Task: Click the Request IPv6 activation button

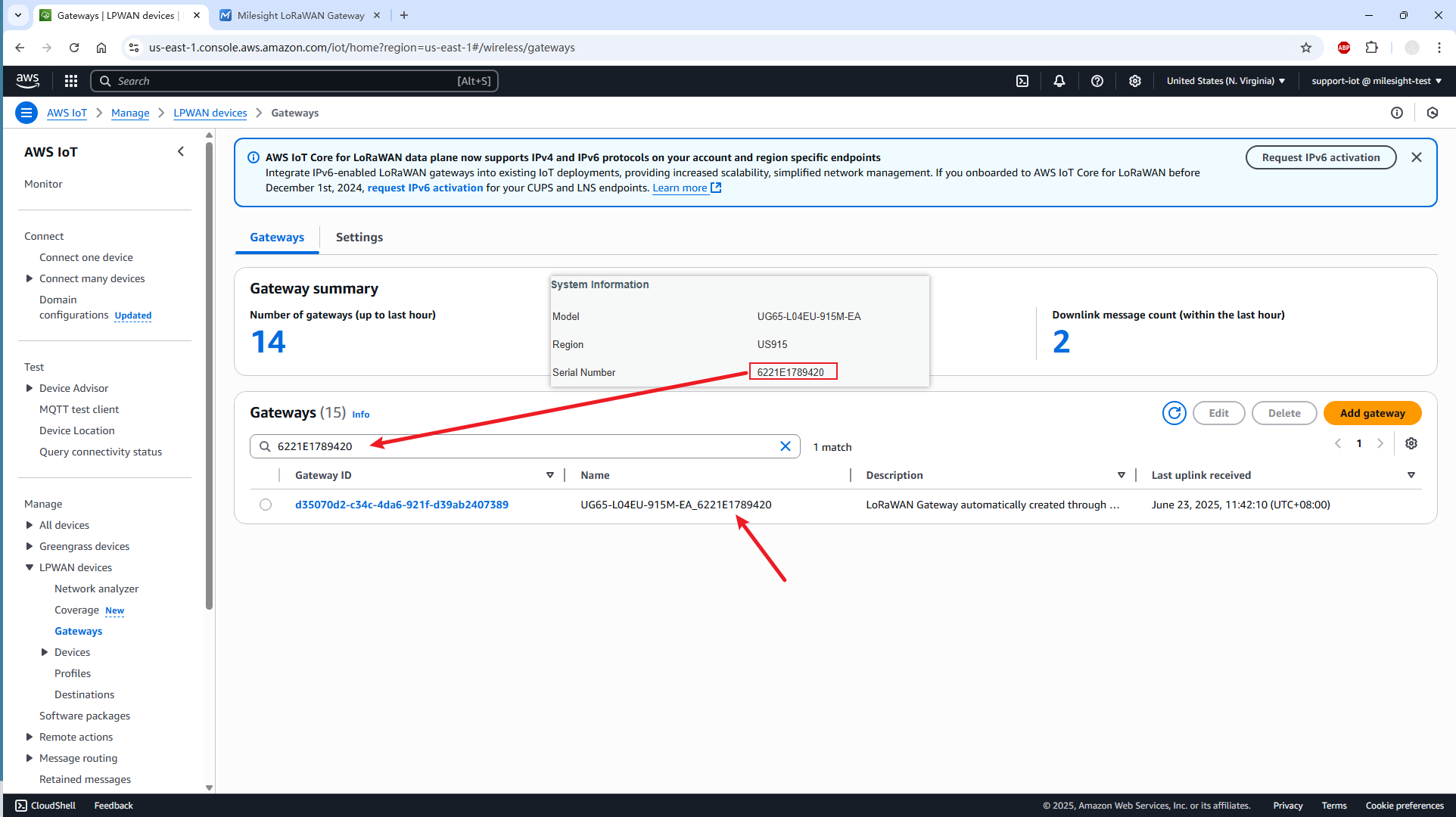Action: coord(1321,157)
